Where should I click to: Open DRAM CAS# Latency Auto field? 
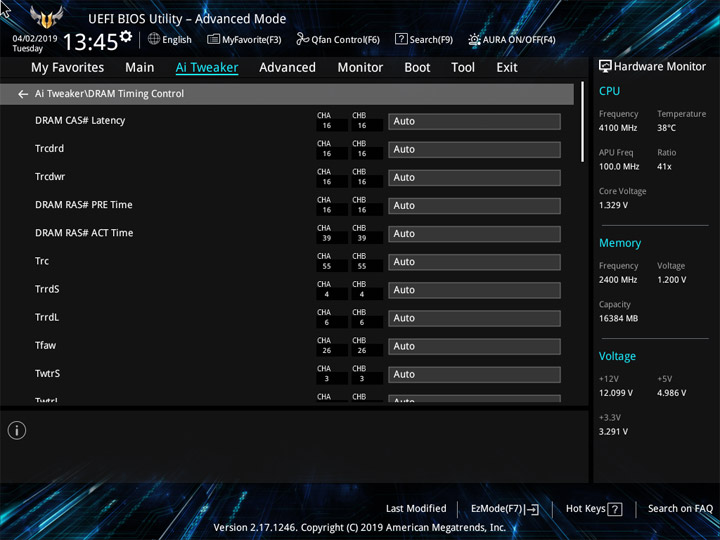474,122
